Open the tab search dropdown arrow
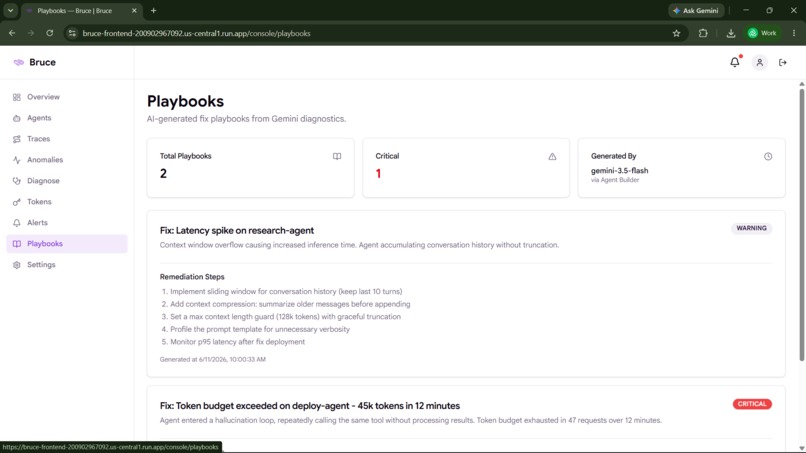Image resolution: width=806 pixels, height=453 pixels. click(10, 10)
